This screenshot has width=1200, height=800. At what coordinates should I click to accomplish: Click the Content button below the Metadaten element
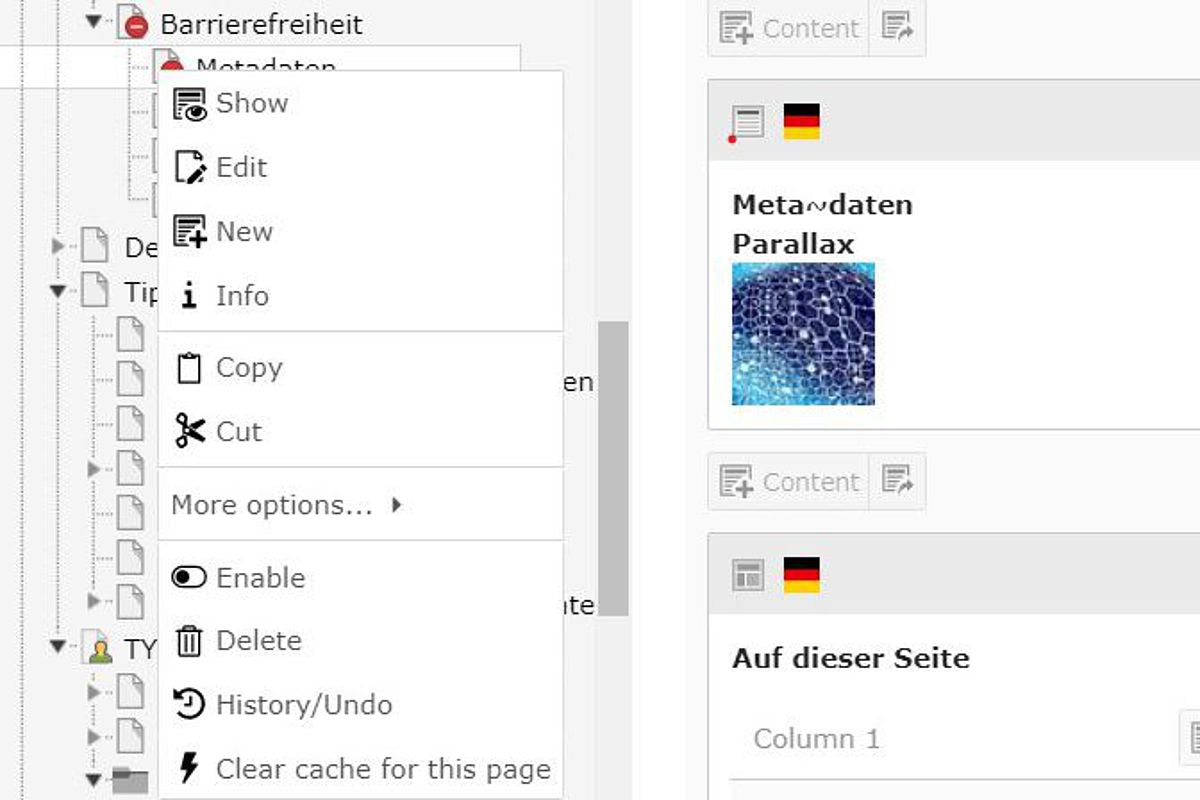coord(787,482)
